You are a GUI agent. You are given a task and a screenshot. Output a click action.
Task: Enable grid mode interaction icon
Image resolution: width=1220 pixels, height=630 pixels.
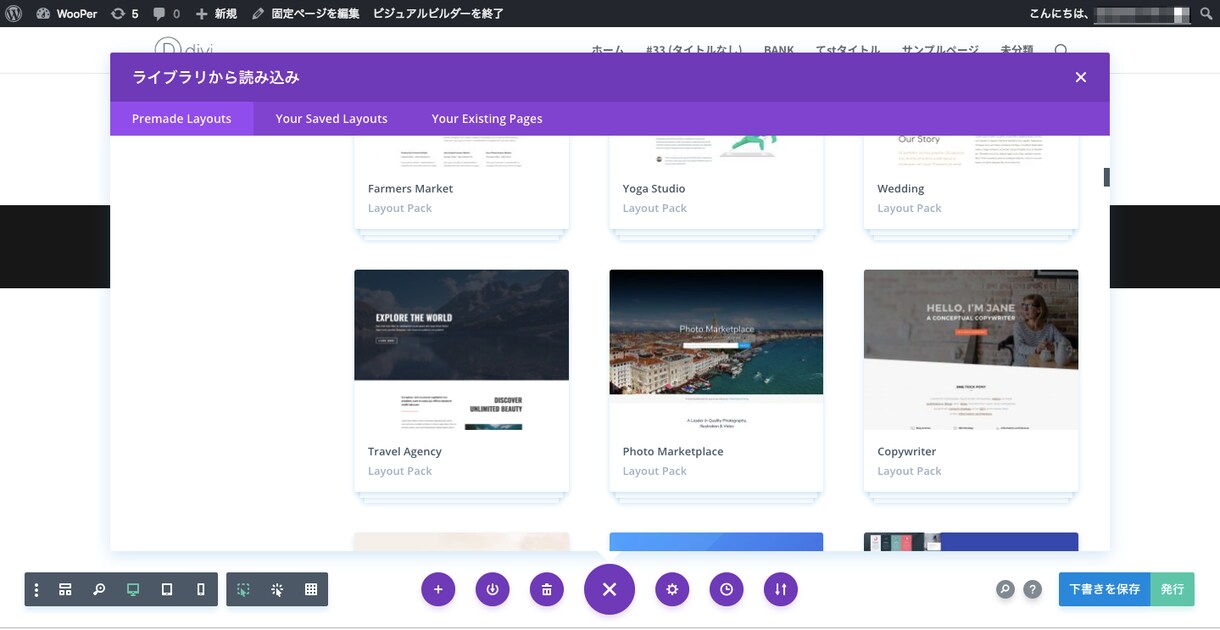coord(311,590)
